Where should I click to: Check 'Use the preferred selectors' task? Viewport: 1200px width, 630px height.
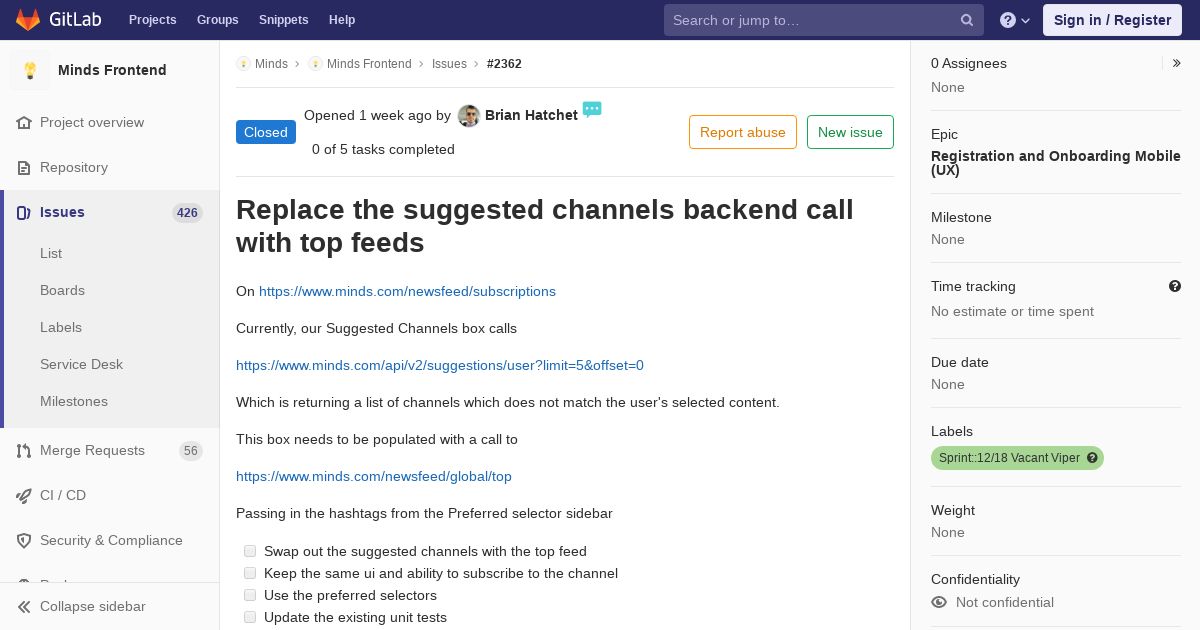[x=250, y=595]
